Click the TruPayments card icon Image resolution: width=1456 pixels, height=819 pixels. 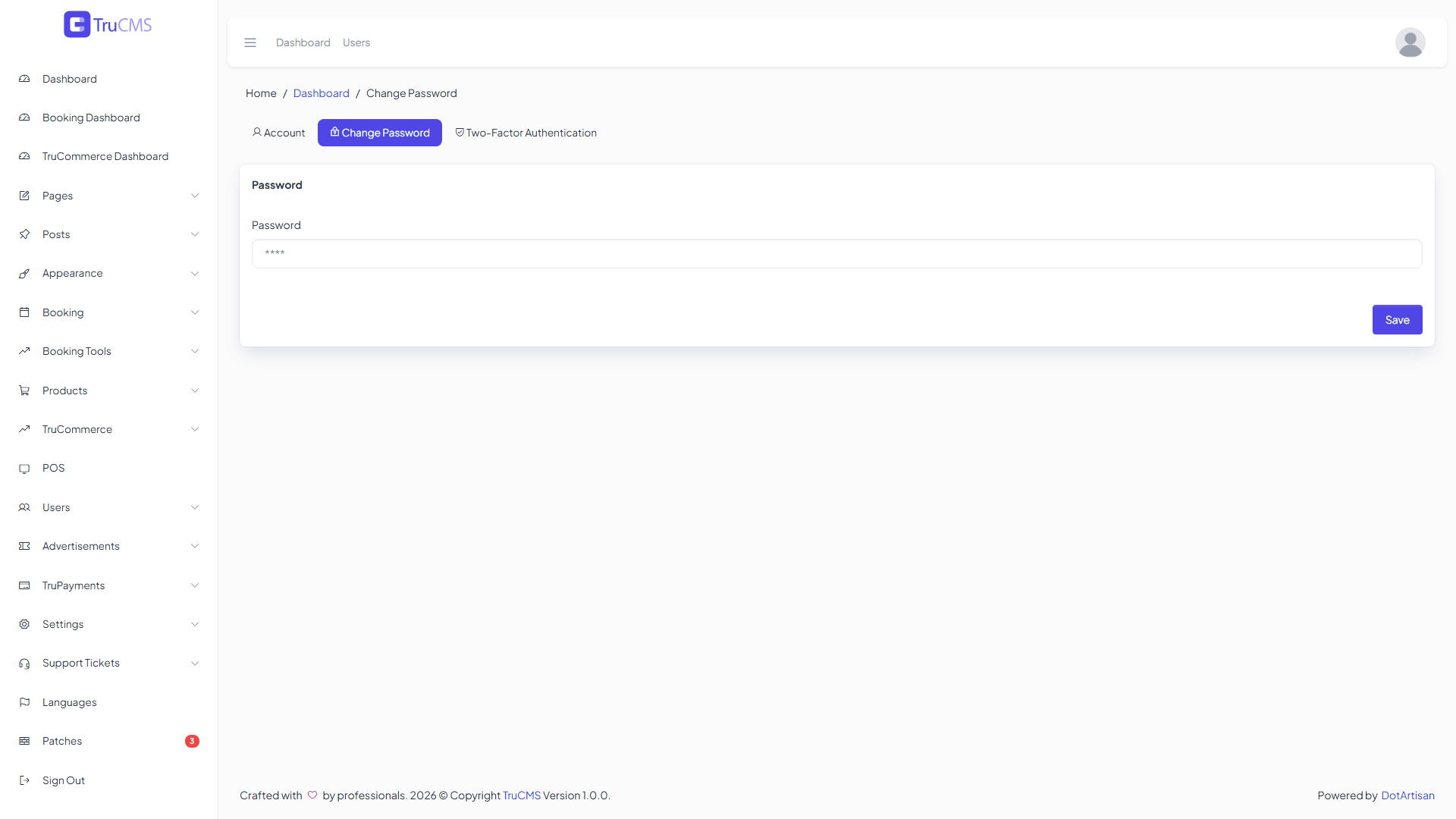click(x=24, y=585)
